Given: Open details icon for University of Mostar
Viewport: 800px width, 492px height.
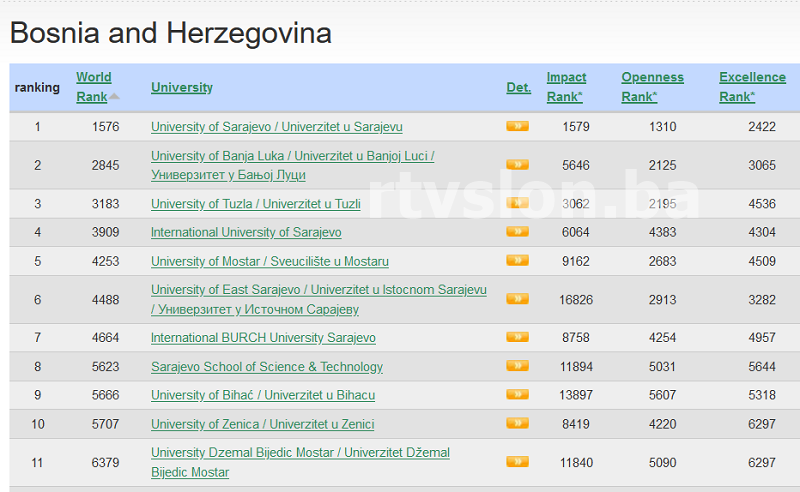Looking at the screenshot, I should point(517,261).
